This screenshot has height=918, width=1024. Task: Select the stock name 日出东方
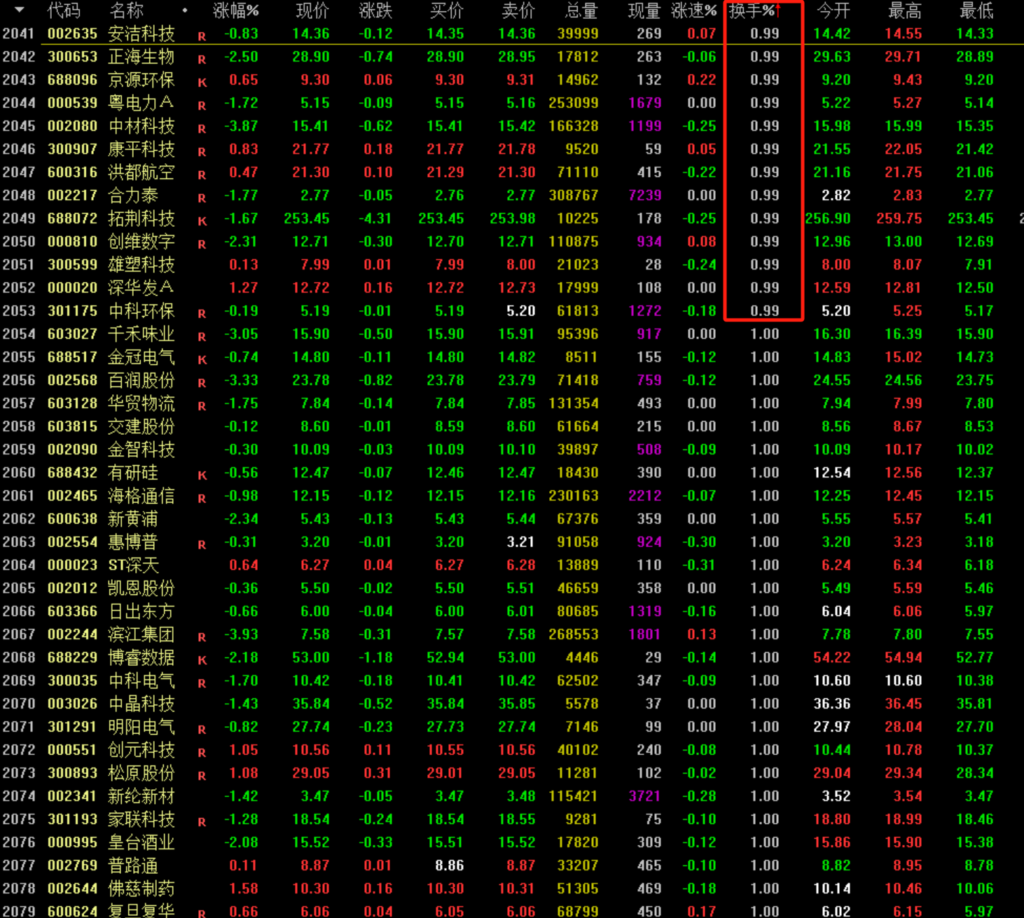pyautogui.click(x=141, y=611)
